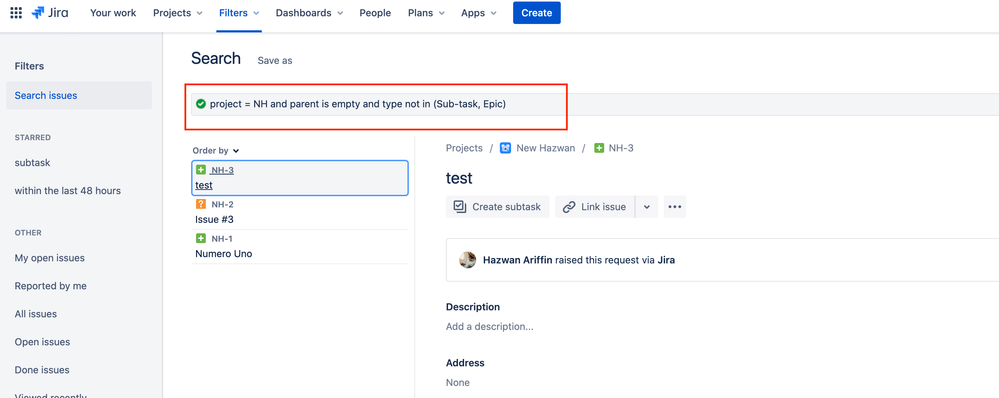Open the more actions ellipsis menu
Image resolution: width=999 pixels, height=398 pixels.
tap(675, 207)
